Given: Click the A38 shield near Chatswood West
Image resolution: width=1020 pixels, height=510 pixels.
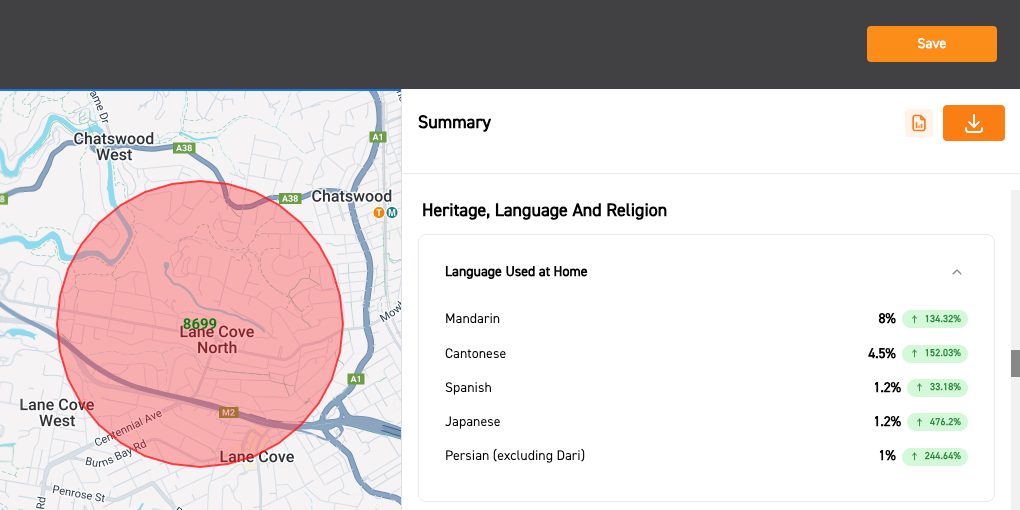Looking at the screenshot, I should pos(185,148).
